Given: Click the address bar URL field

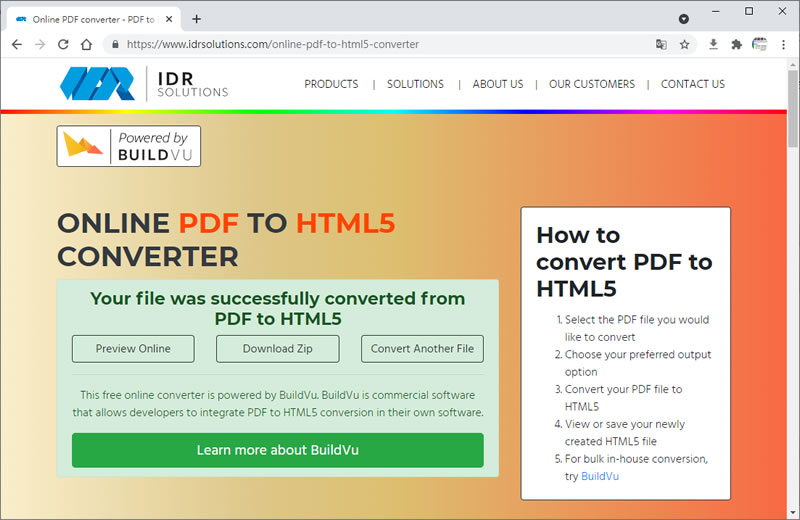Looking at the screenshot, I should (x=380, y=44).
